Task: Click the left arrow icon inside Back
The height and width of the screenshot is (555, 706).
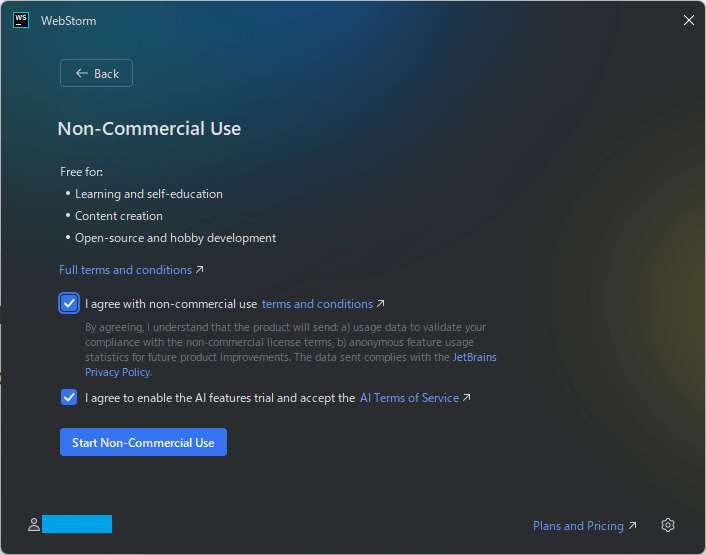Action: pos(82,73)
